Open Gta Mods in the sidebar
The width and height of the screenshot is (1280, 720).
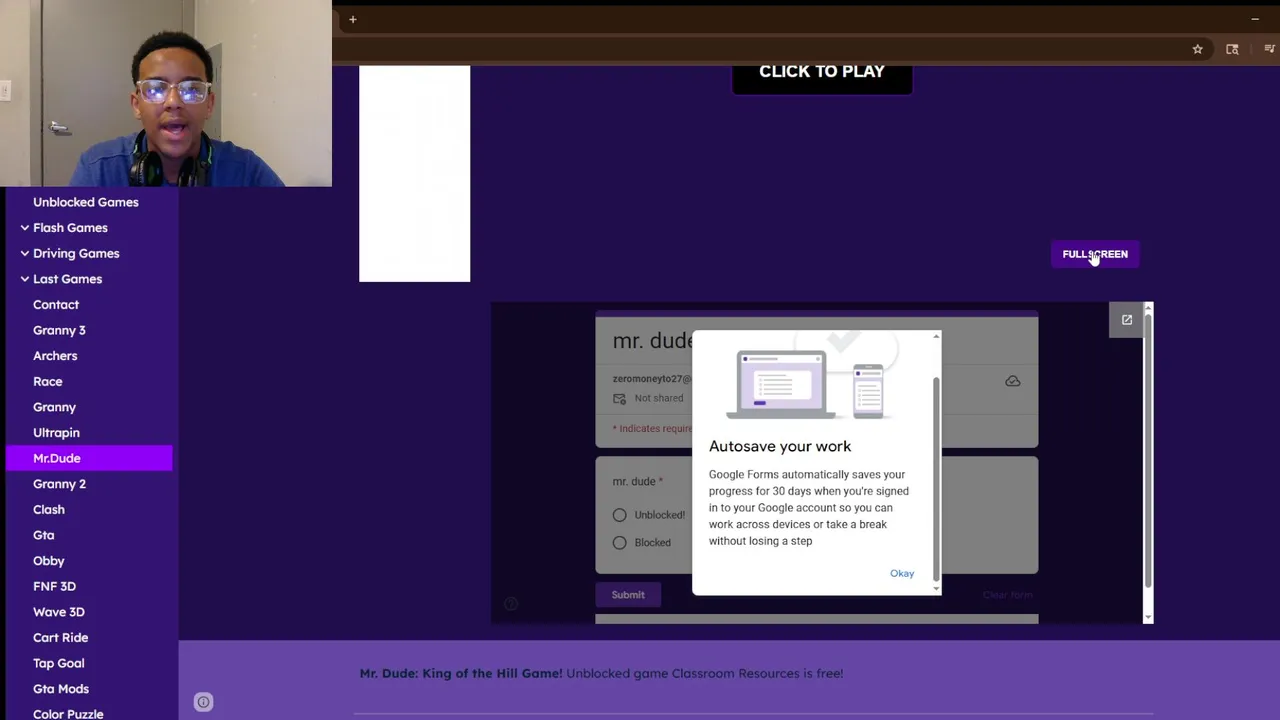tap(61, 688)
